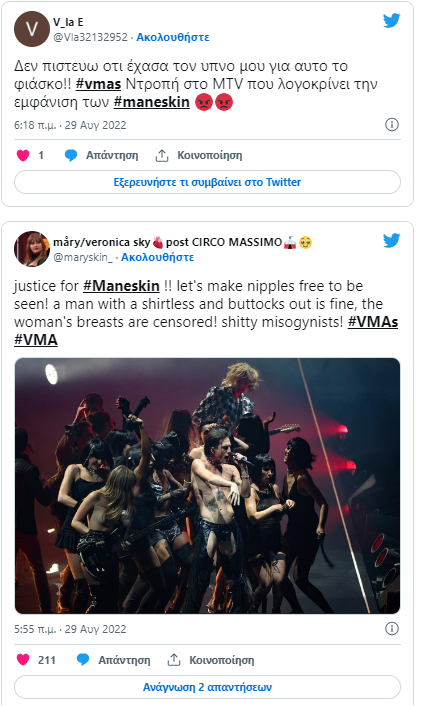Open the Maneskin concert photo
Screen dimensions: 428x706
[x=207, y=486]
